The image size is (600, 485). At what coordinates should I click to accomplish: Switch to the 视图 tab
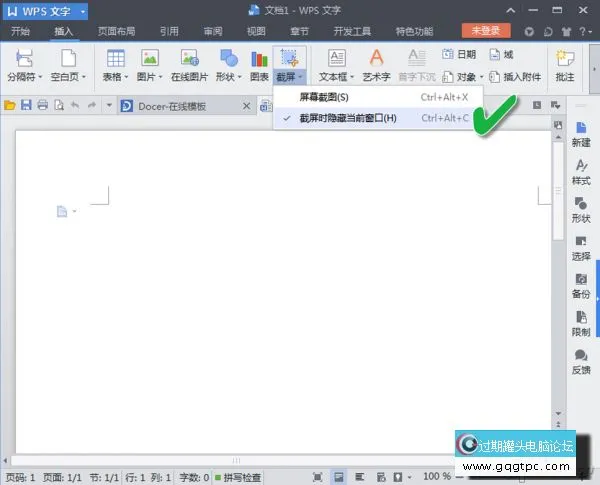pos(256,31)
